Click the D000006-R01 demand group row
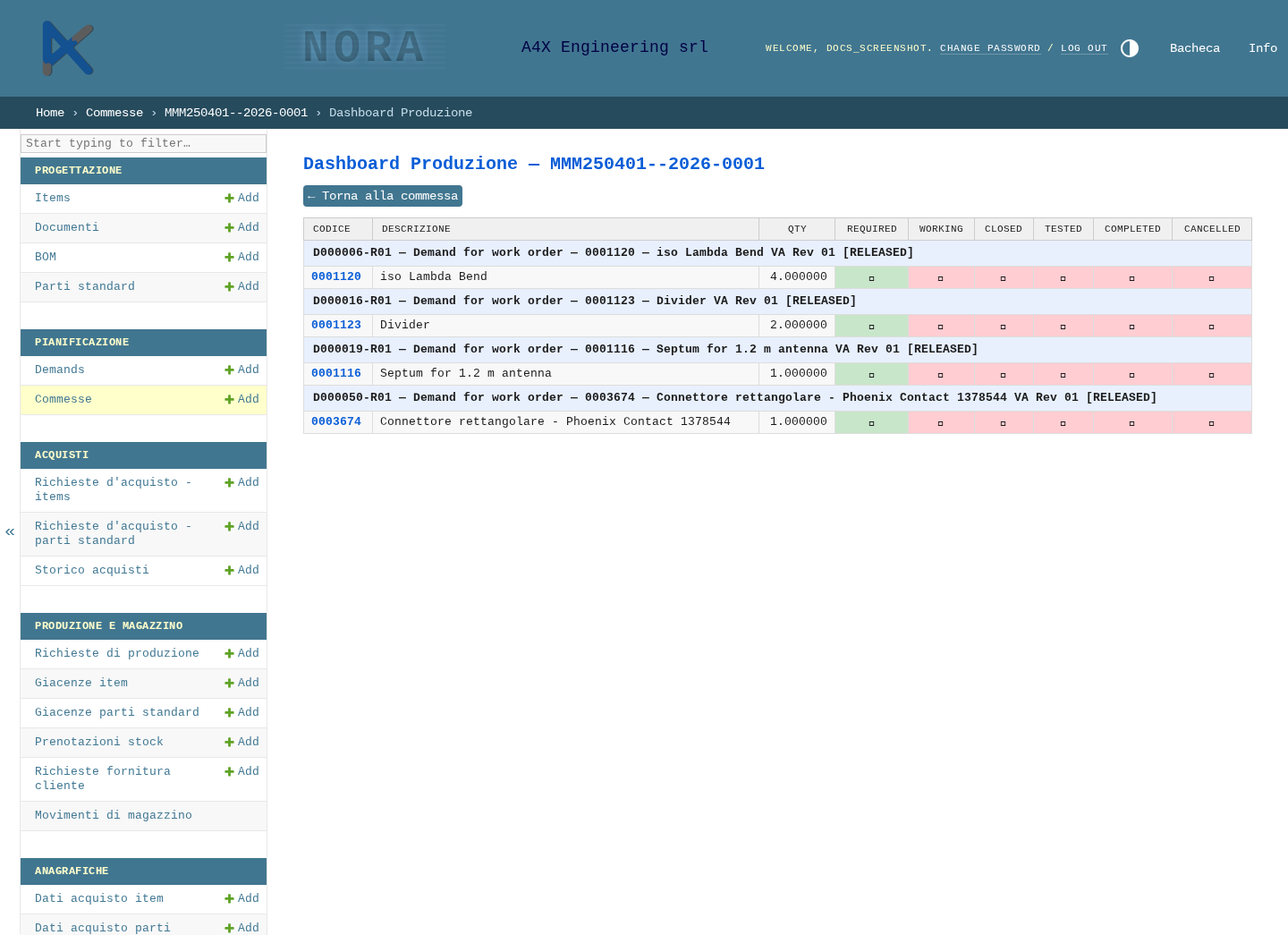This screenshot has height=935, width=1288. pos(777,253)
